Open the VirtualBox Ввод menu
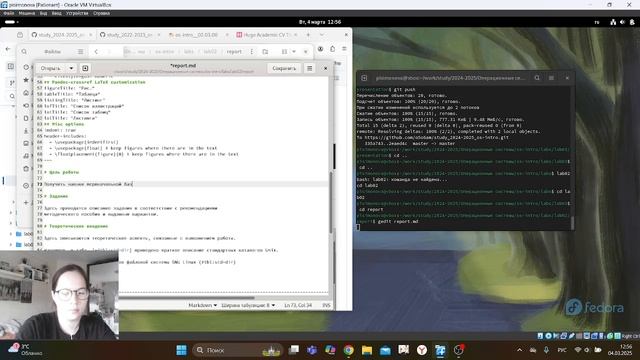 pos(56,13)
